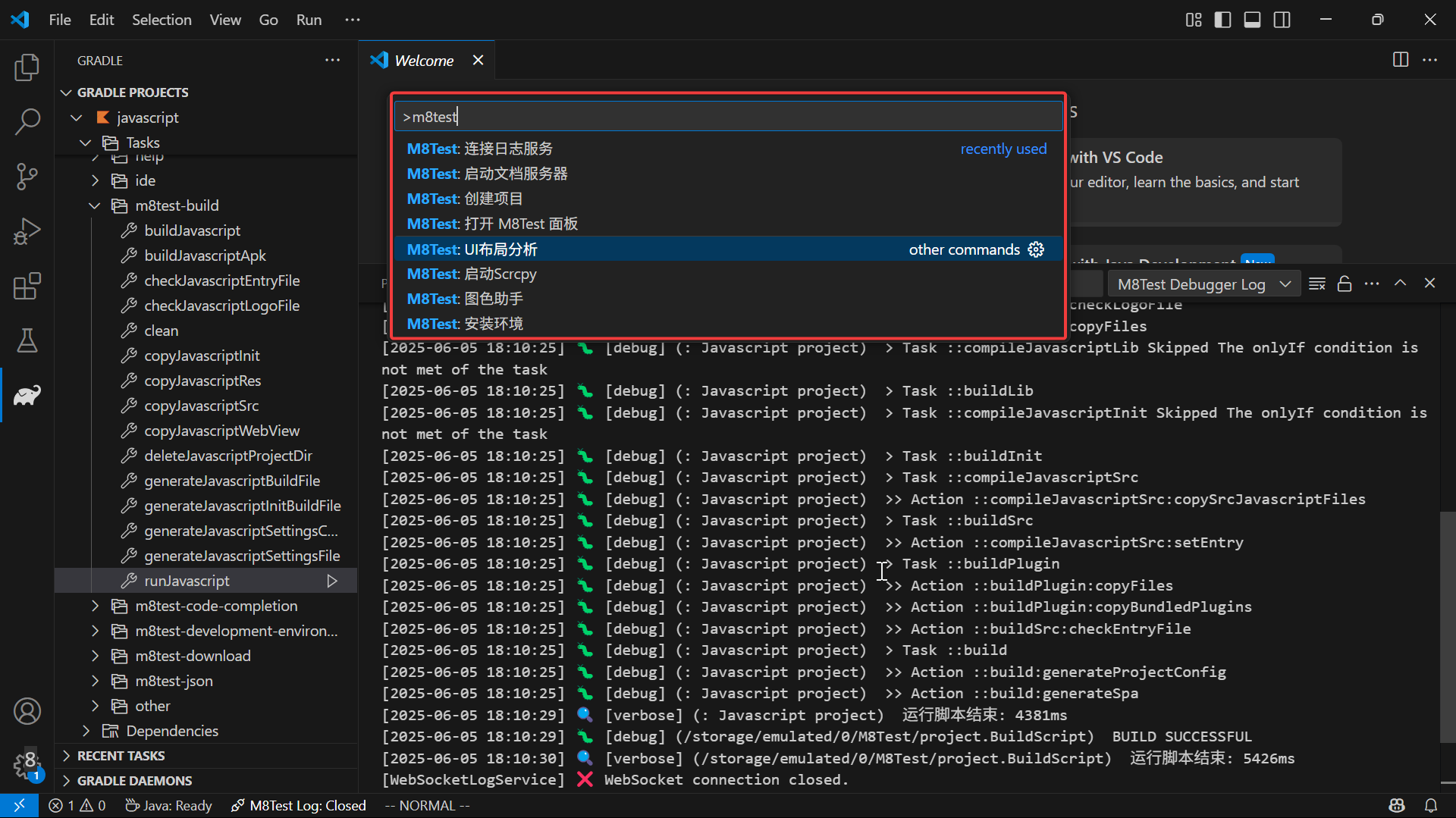Configure keybinding gear for UI布局分析 command
The image size is (1456, 818).
point(1036,249)
